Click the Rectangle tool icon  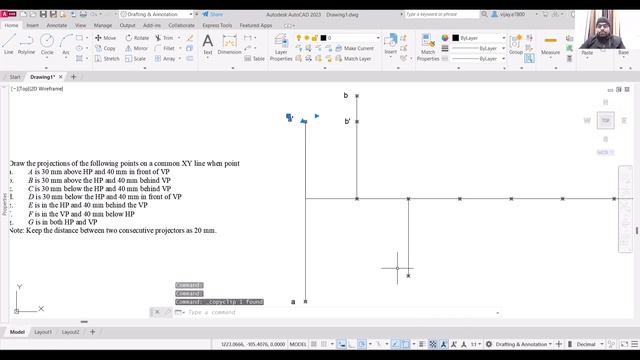(79, 38)
